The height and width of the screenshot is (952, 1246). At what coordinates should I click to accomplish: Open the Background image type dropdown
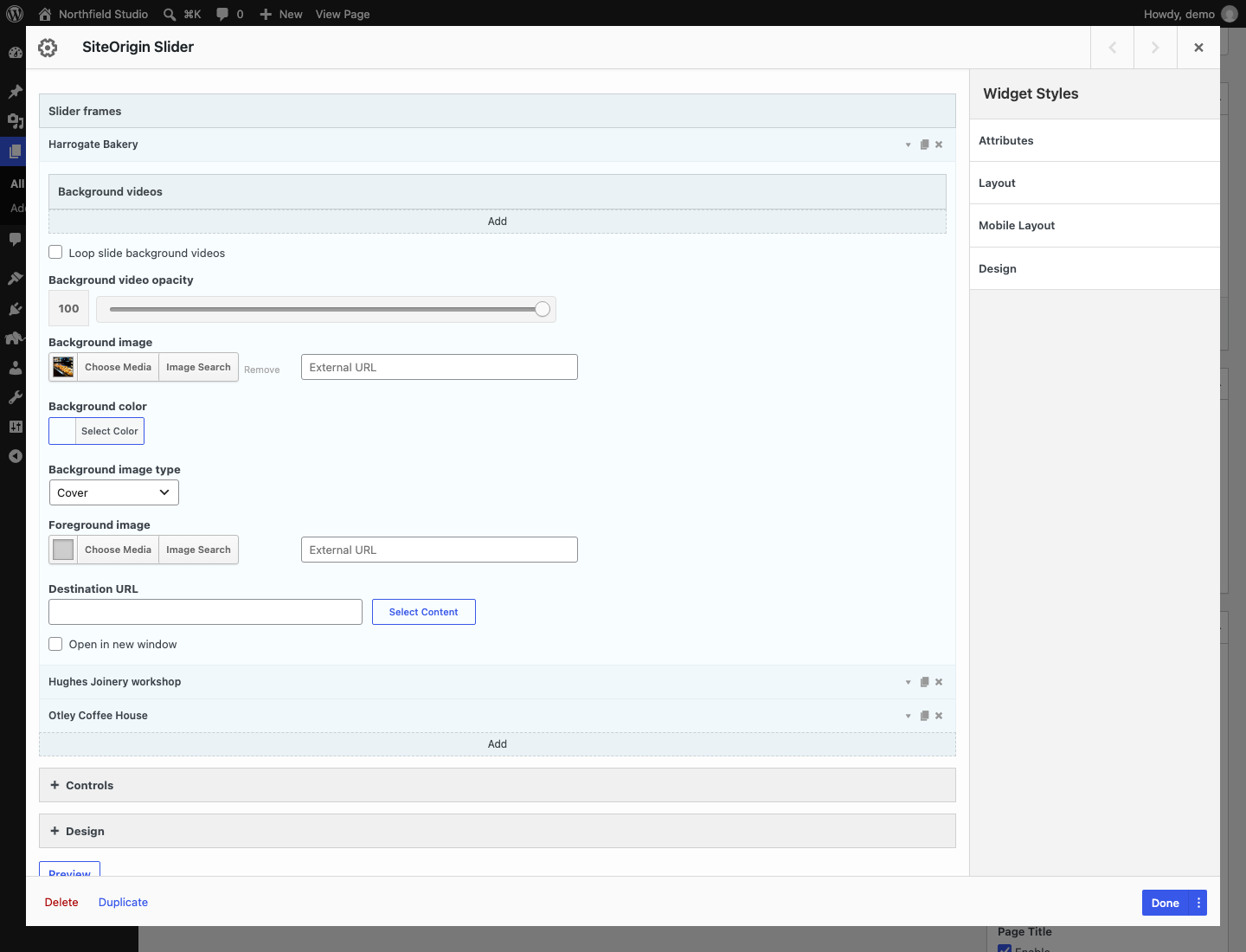(x=114, y=492)
